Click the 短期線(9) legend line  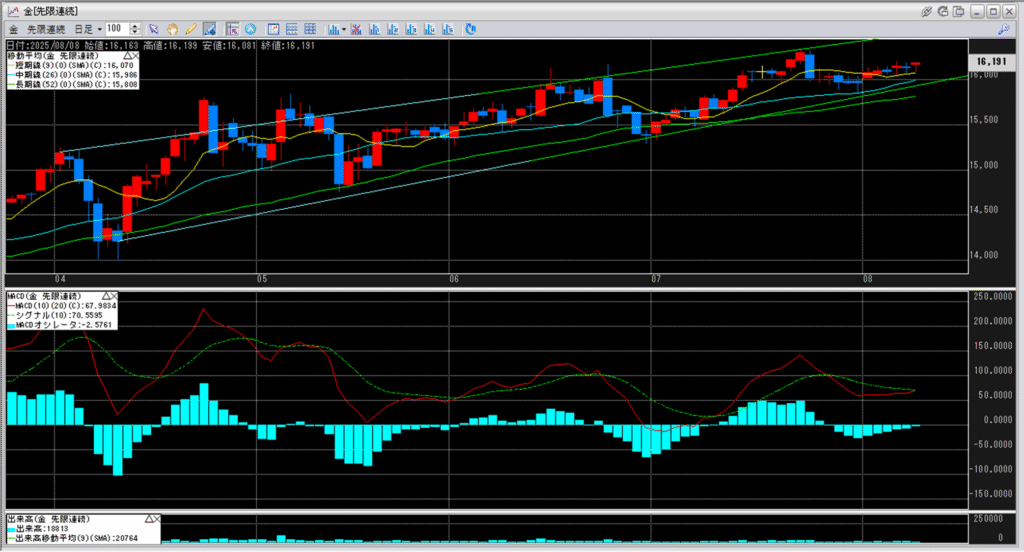coord(73,65)
